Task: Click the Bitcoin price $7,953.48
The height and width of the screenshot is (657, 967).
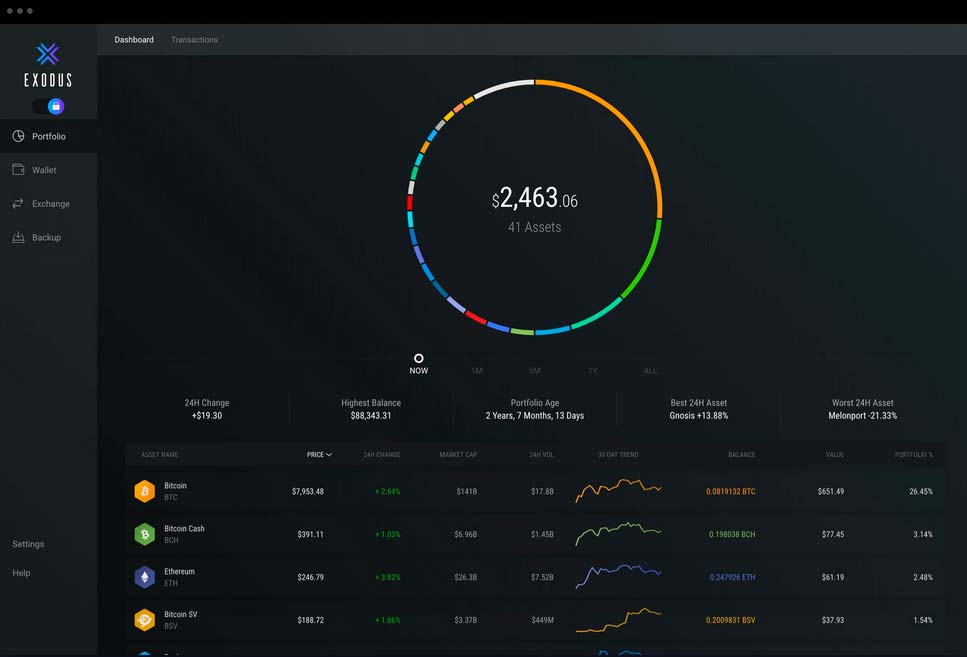Action: coord(308,492)
